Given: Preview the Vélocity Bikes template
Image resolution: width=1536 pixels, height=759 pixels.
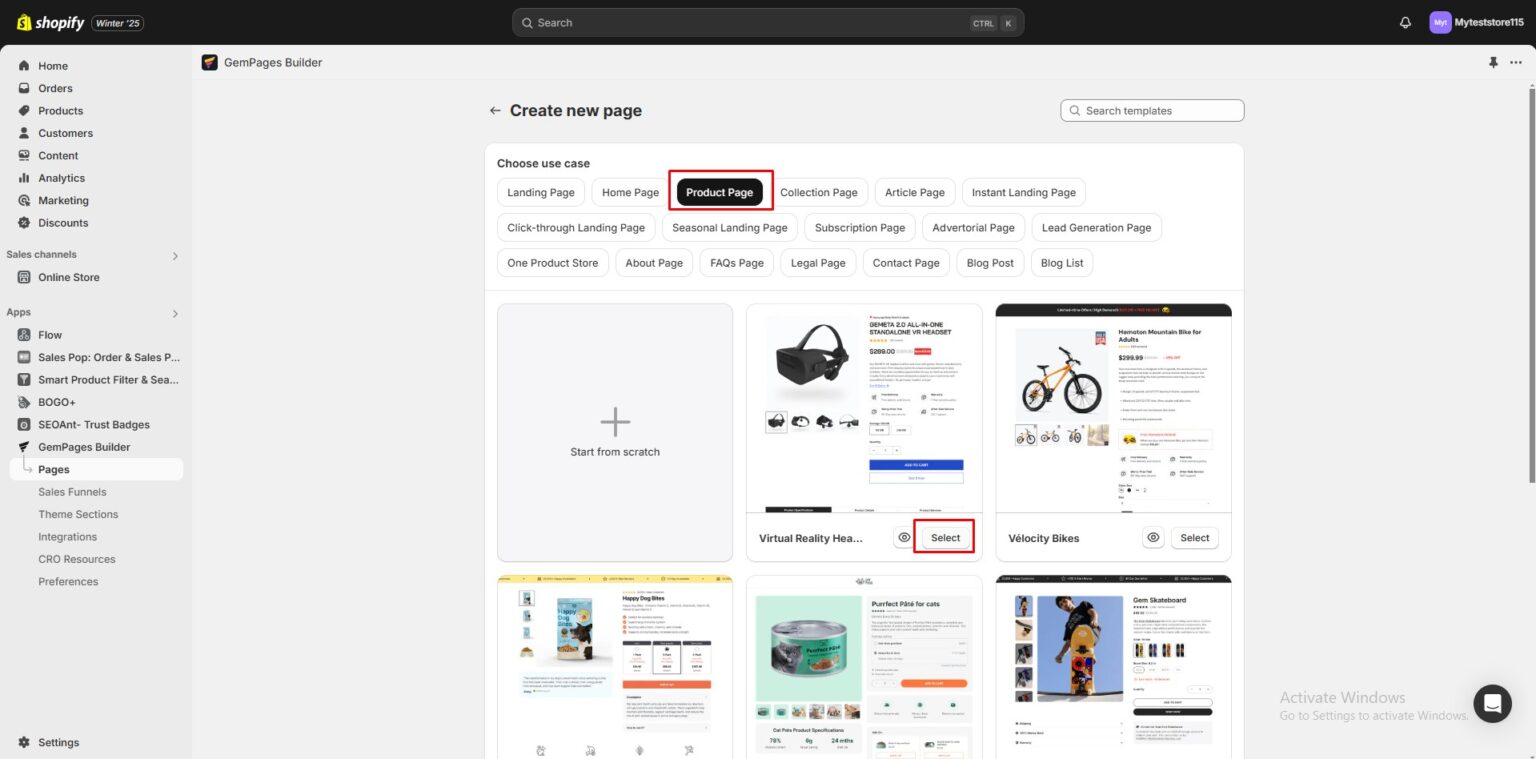Looking at the screenshot, I should point(1153,537).
